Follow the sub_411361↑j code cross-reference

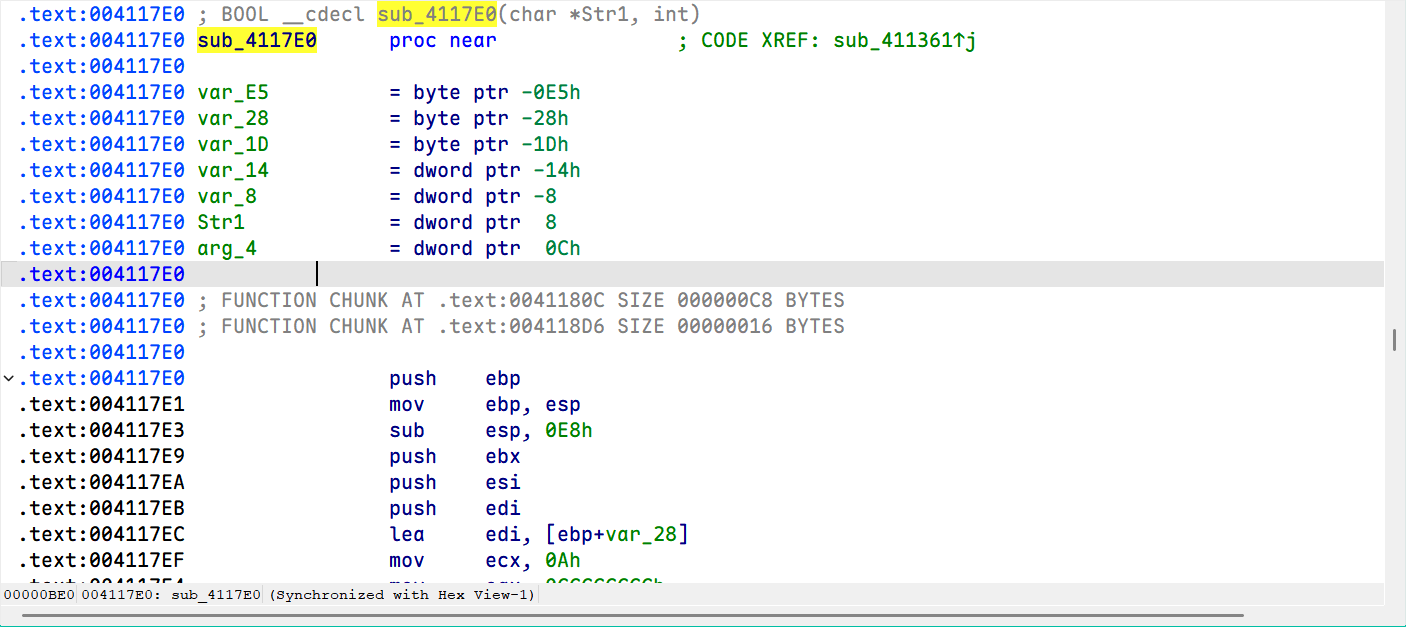click(x=904, y=41)
